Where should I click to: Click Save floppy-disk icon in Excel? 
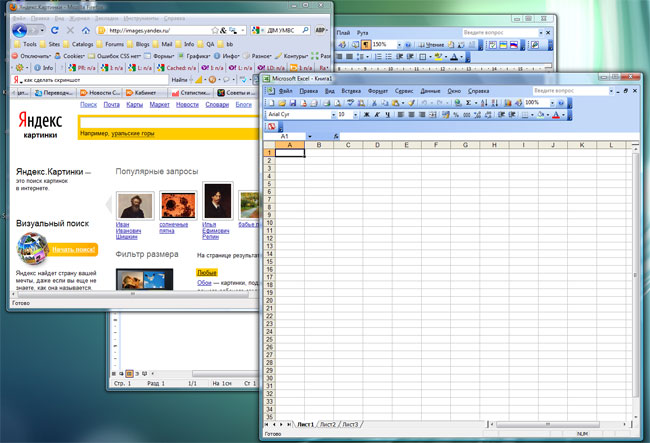tap(293, 103)
